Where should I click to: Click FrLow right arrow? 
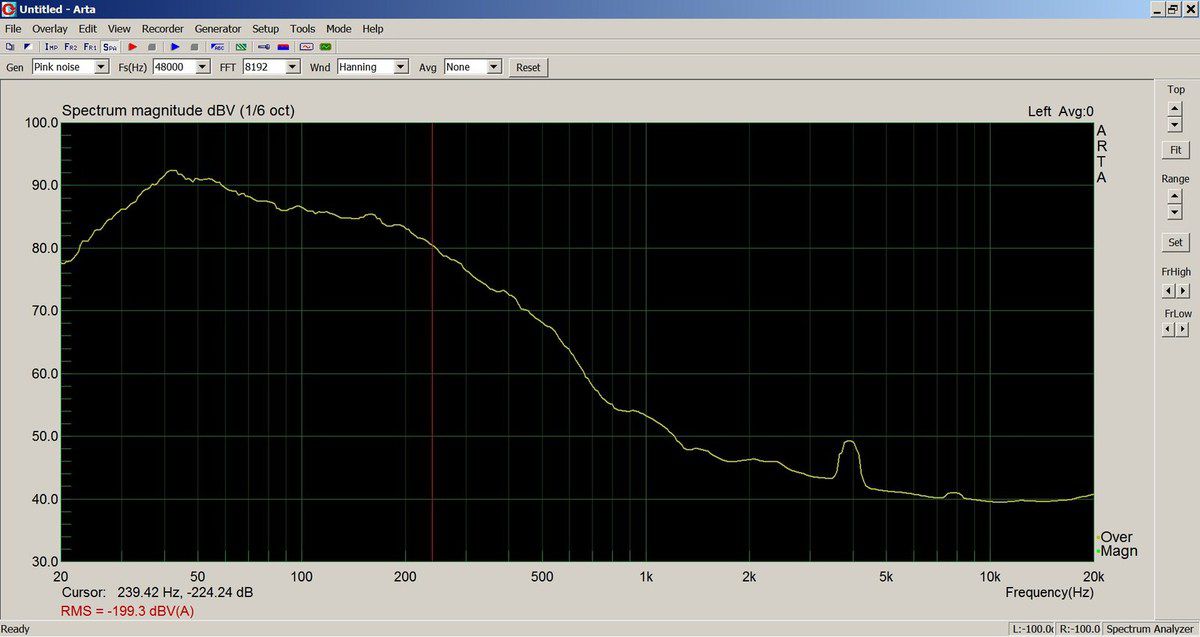point(1182,330)
